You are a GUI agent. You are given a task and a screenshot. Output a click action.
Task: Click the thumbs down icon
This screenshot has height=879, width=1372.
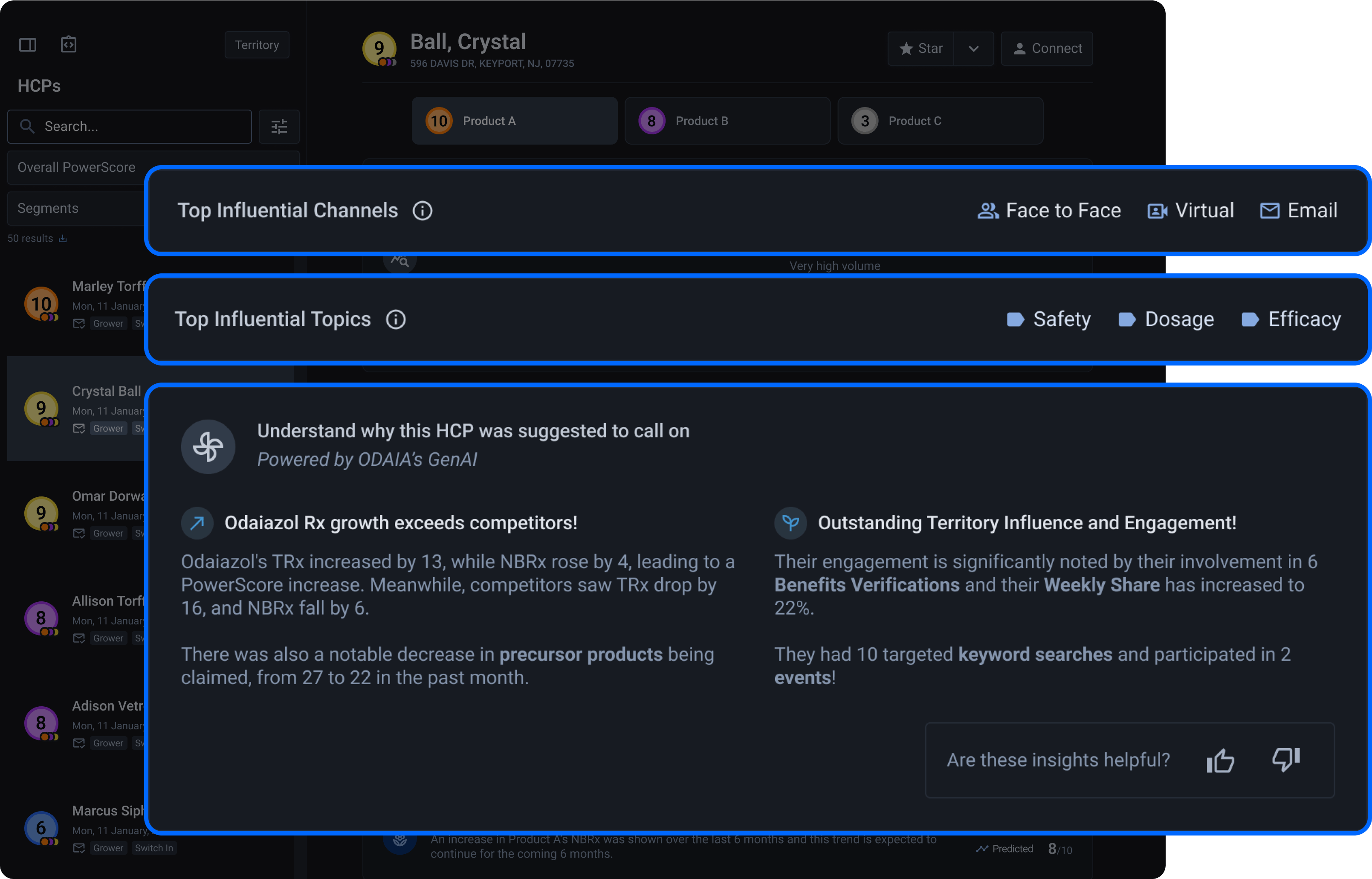pos(1286,760)
